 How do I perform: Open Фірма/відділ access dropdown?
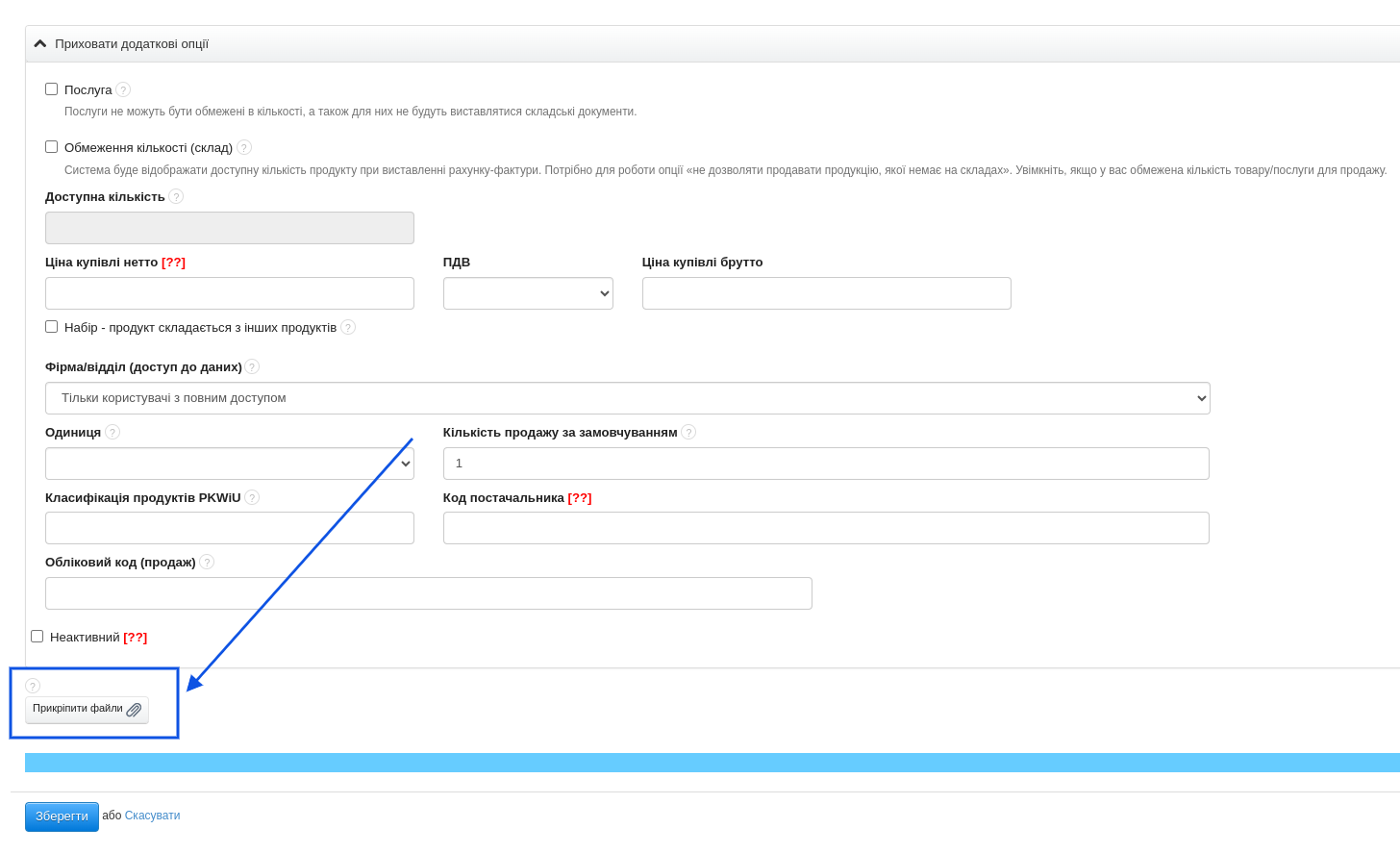627,398
